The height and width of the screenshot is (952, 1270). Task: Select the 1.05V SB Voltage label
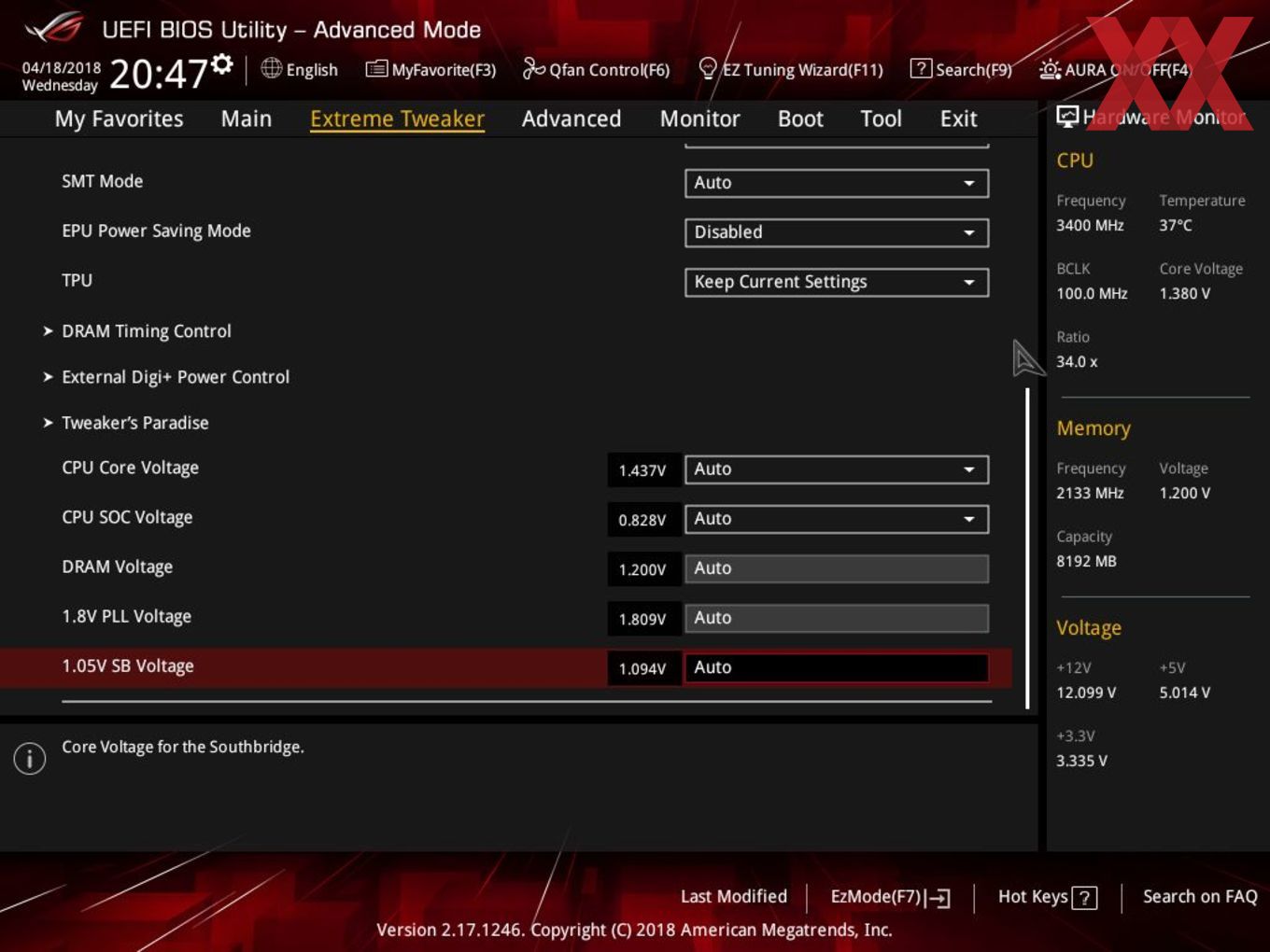click(128, 665)
